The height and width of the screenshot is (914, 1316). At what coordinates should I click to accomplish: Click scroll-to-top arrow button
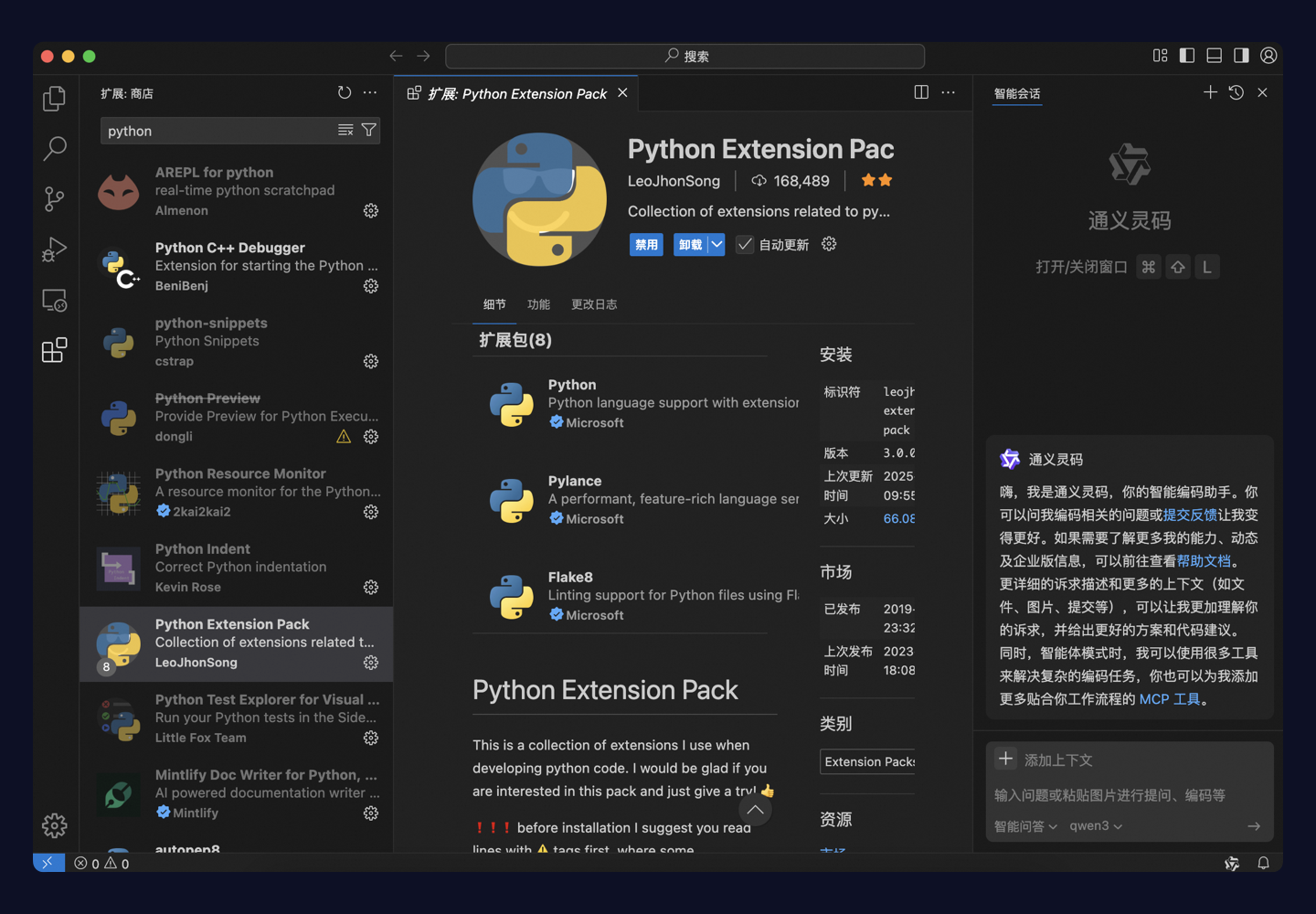pyautogui.click(x=755, y=809)
